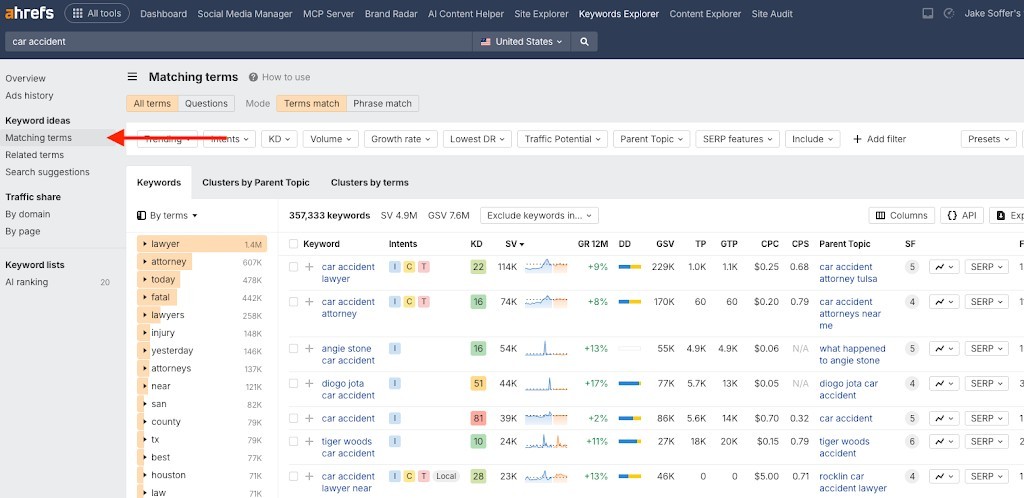This screenshot has width=1024, height=498.
Task: Add angie stone car accident via plus icon
Action: [x=310, y=349]
